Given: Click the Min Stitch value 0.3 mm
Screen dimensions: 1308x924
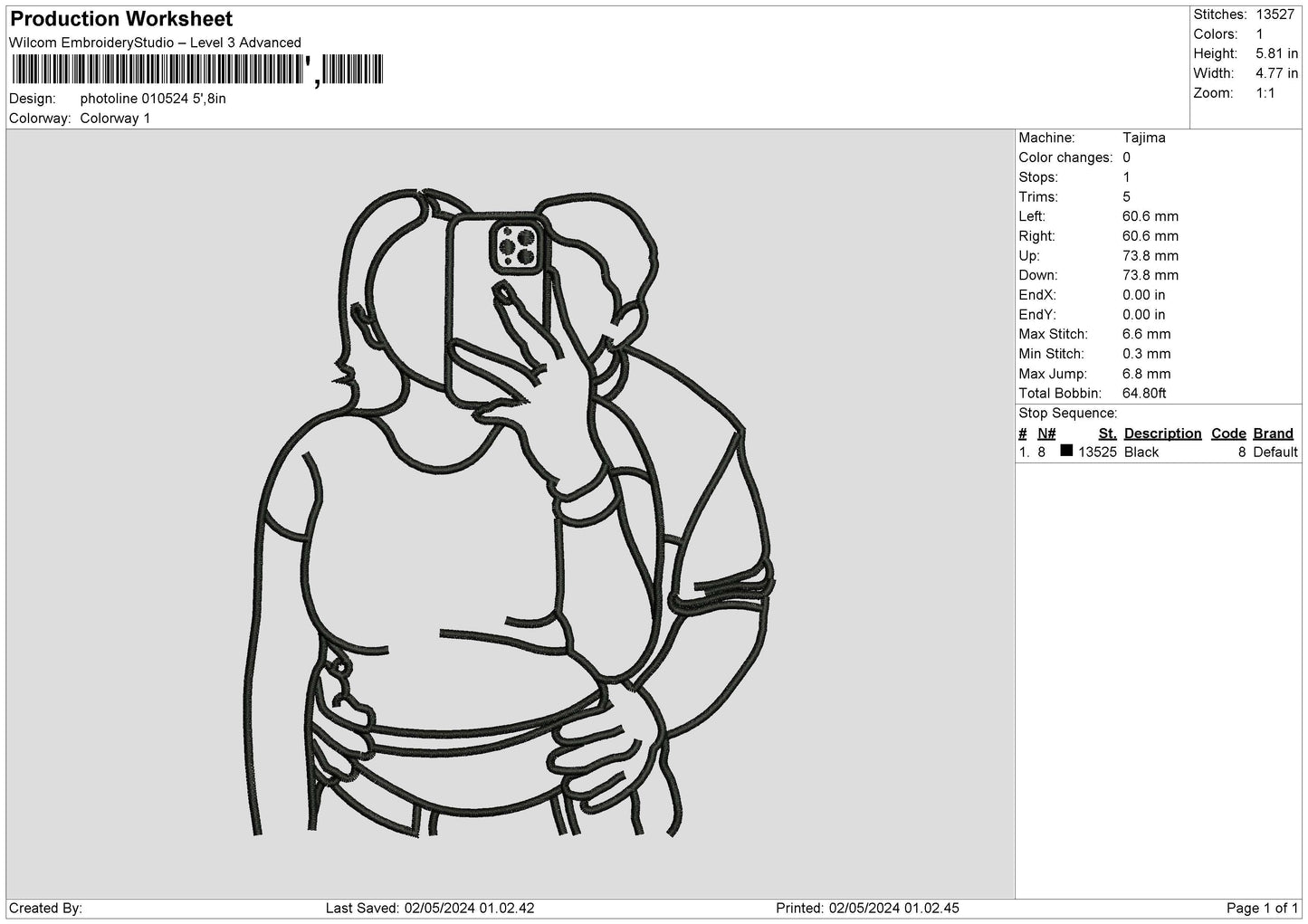Looking at the screenshot, I should point(1147,354).
